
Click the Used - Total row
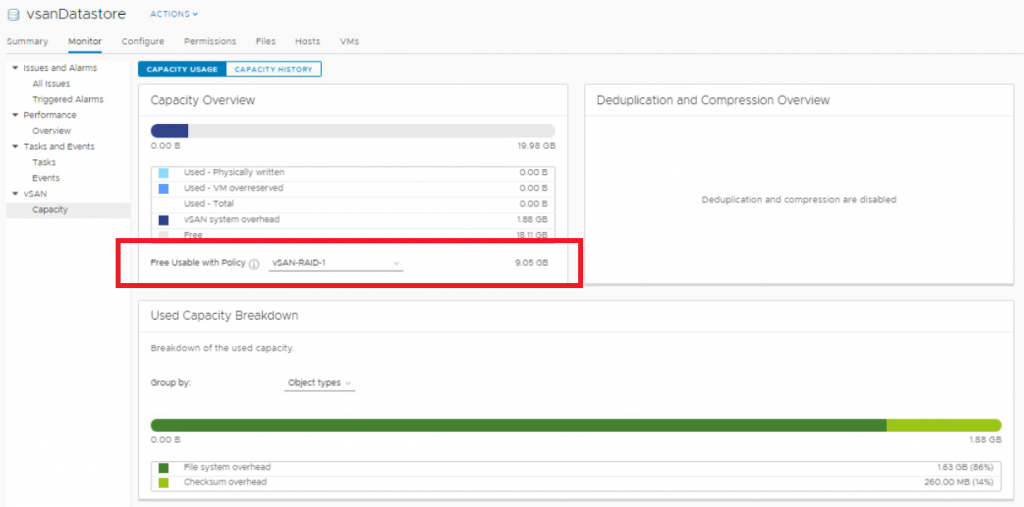pyautogui.click(x=353, y=204)
